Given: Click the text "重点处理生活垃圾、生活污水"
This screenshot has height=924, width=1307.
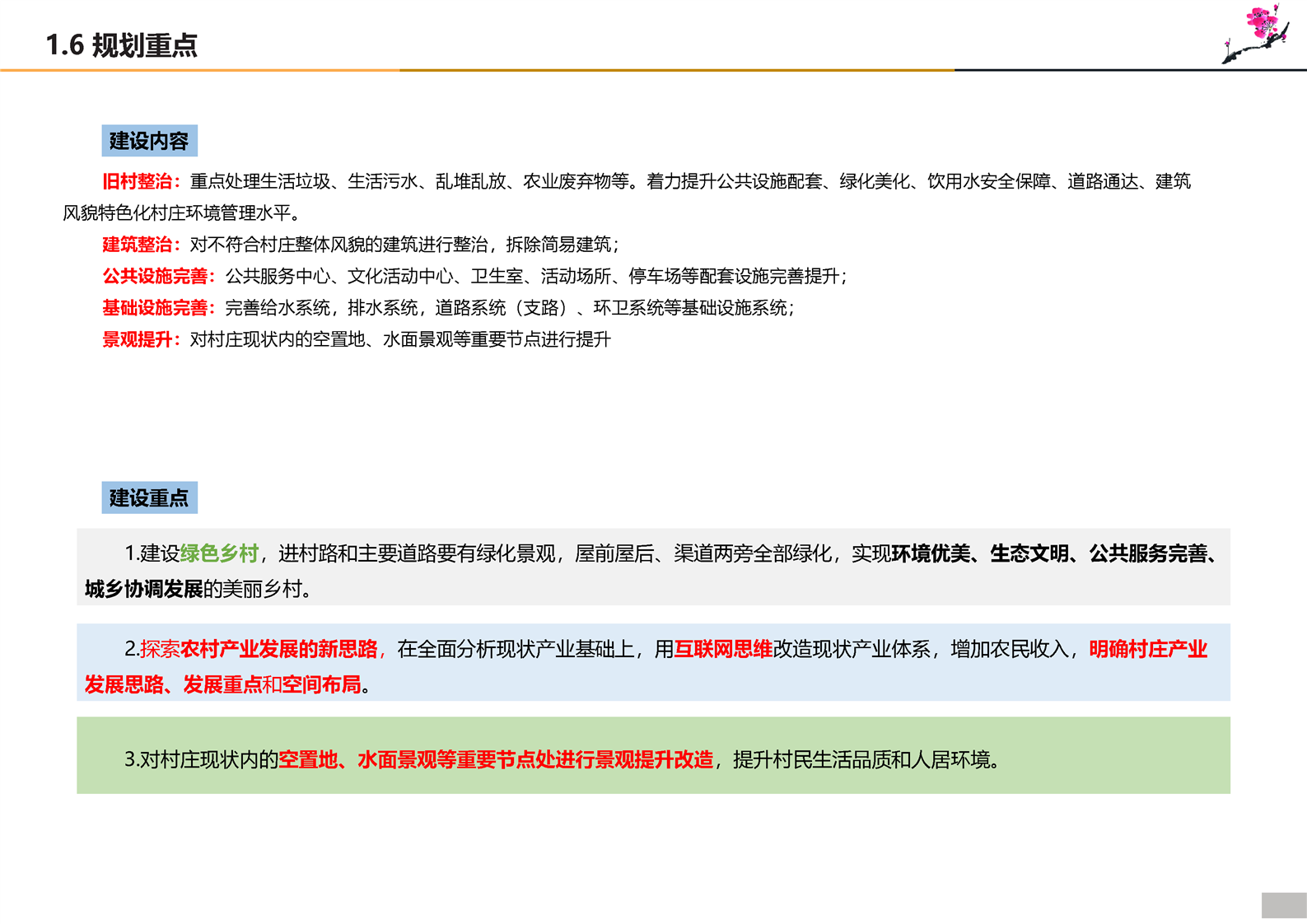Looking at the screenshot, I should (x=304, y=181).
